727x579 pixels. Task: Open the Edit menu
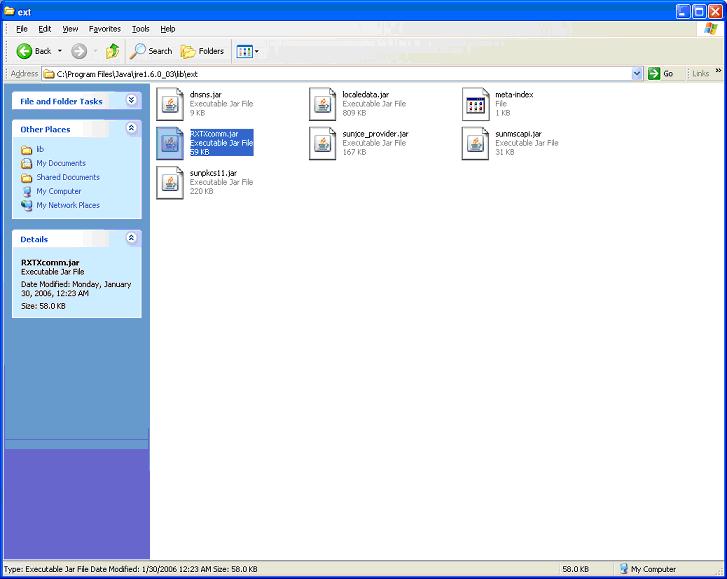[45, 29]
